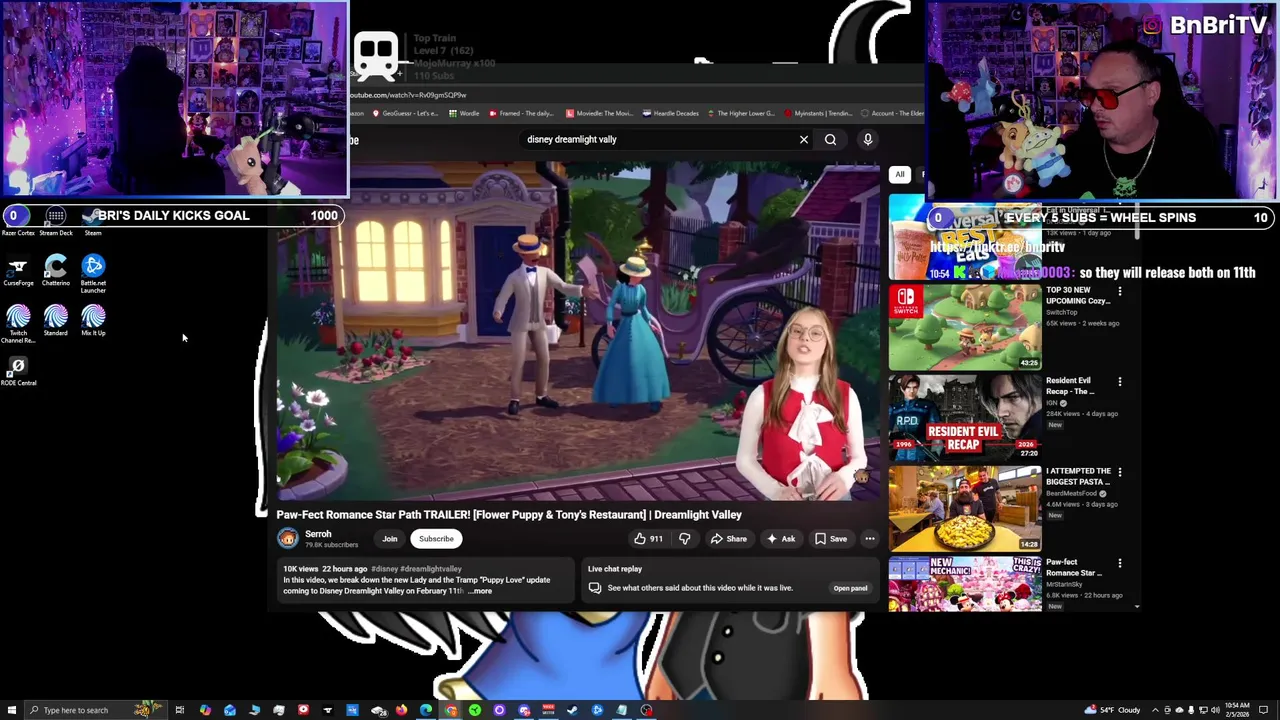The image size is (1280, 720).
Task: Open the Battle.net Launcher desktop icon
Action: pos(93,273)
